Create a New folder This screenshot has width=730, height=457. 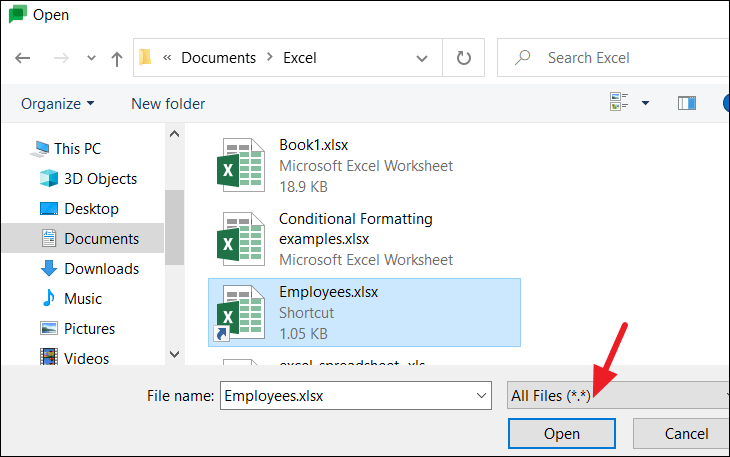pos(168,103)
